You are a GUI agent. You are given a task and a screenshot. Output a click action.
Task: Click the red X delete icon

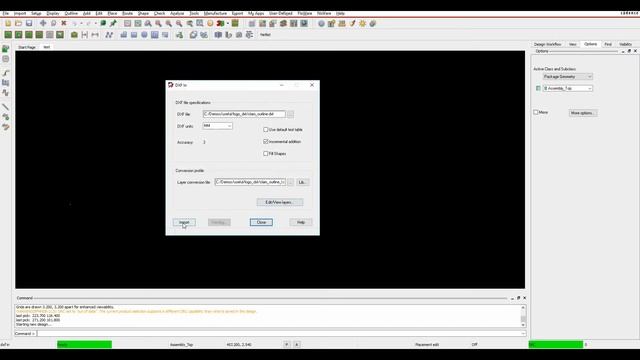[64, 23]
